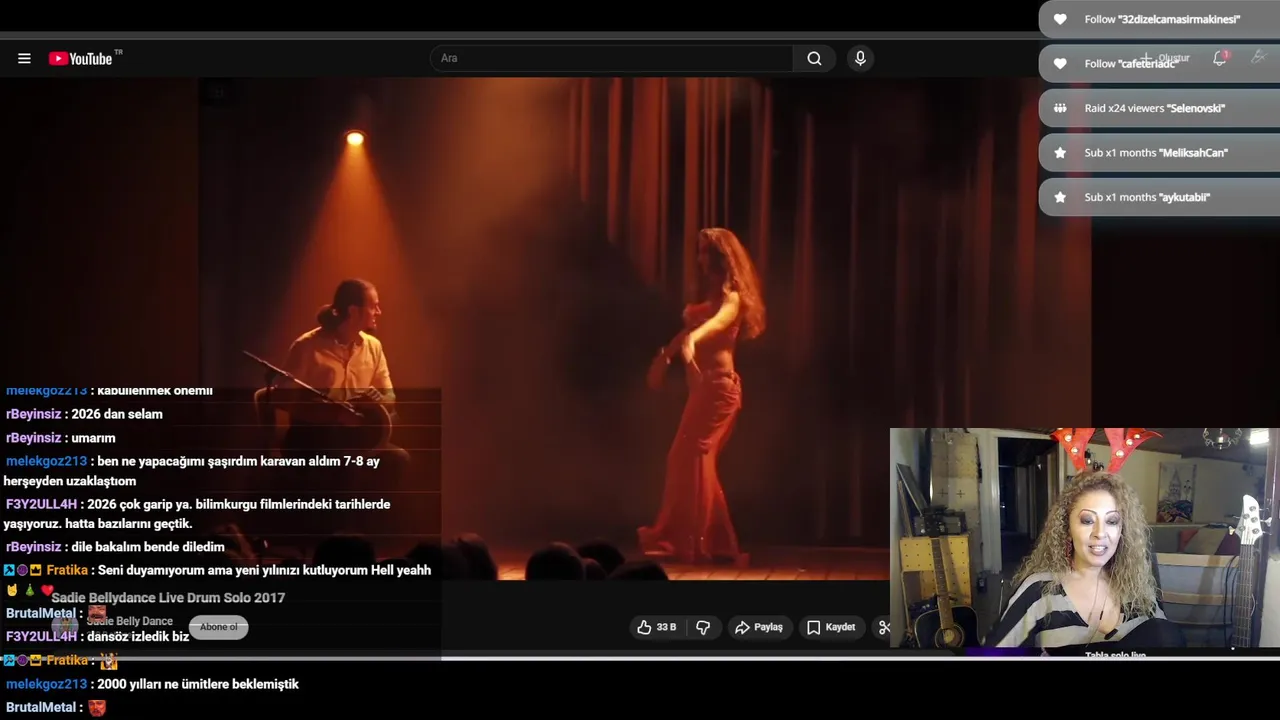Image resolution: width=1280 pixels, height=720 pixels.
Task: Click chat message "dansöz izledik biz"
Action: coord(138,636)
